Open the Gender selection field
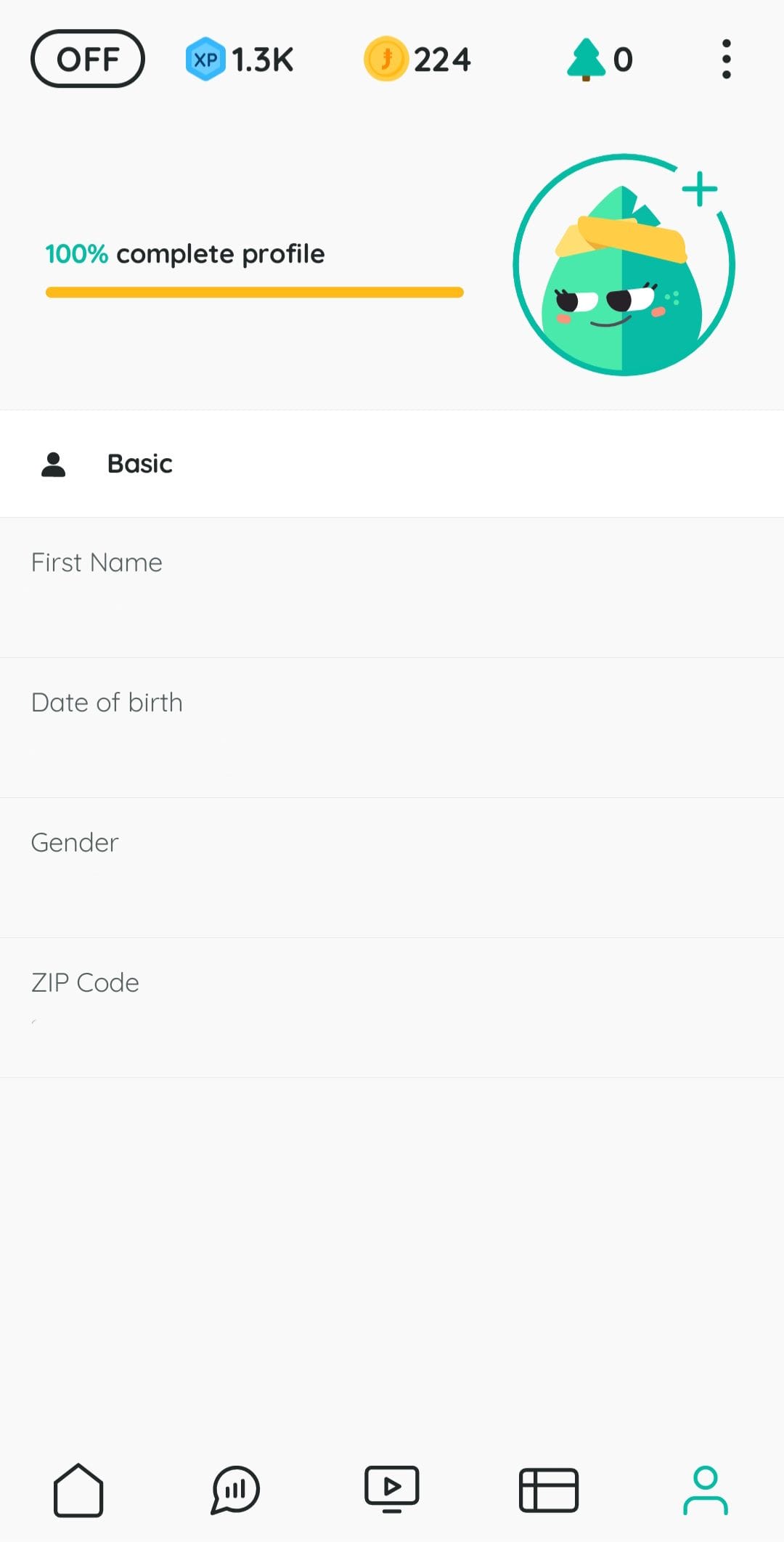 [x=392, y=867]
